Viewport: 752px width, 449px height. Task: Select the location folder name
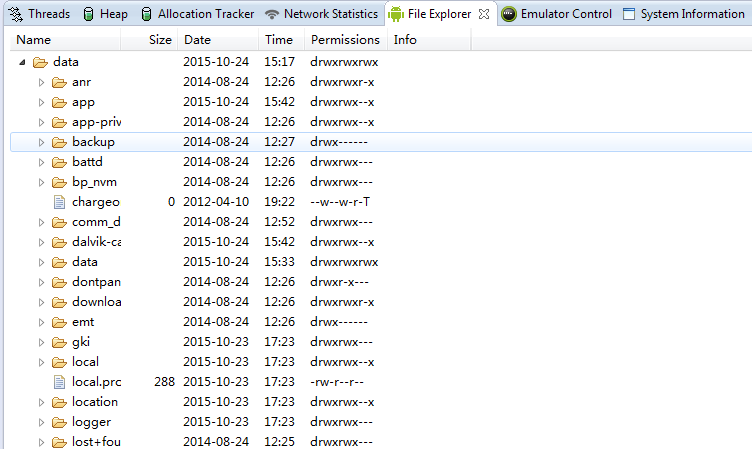pos(95,402)
